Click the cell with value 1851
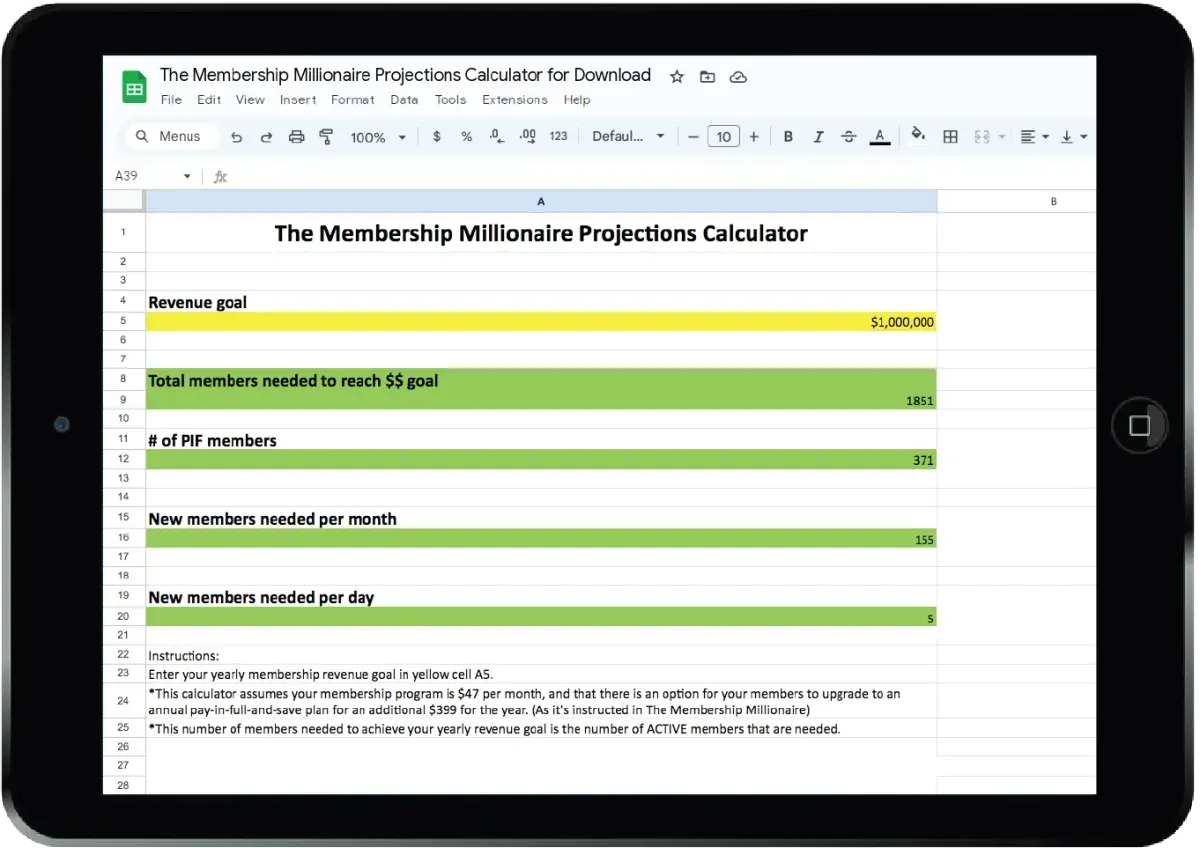 point(541,400)
